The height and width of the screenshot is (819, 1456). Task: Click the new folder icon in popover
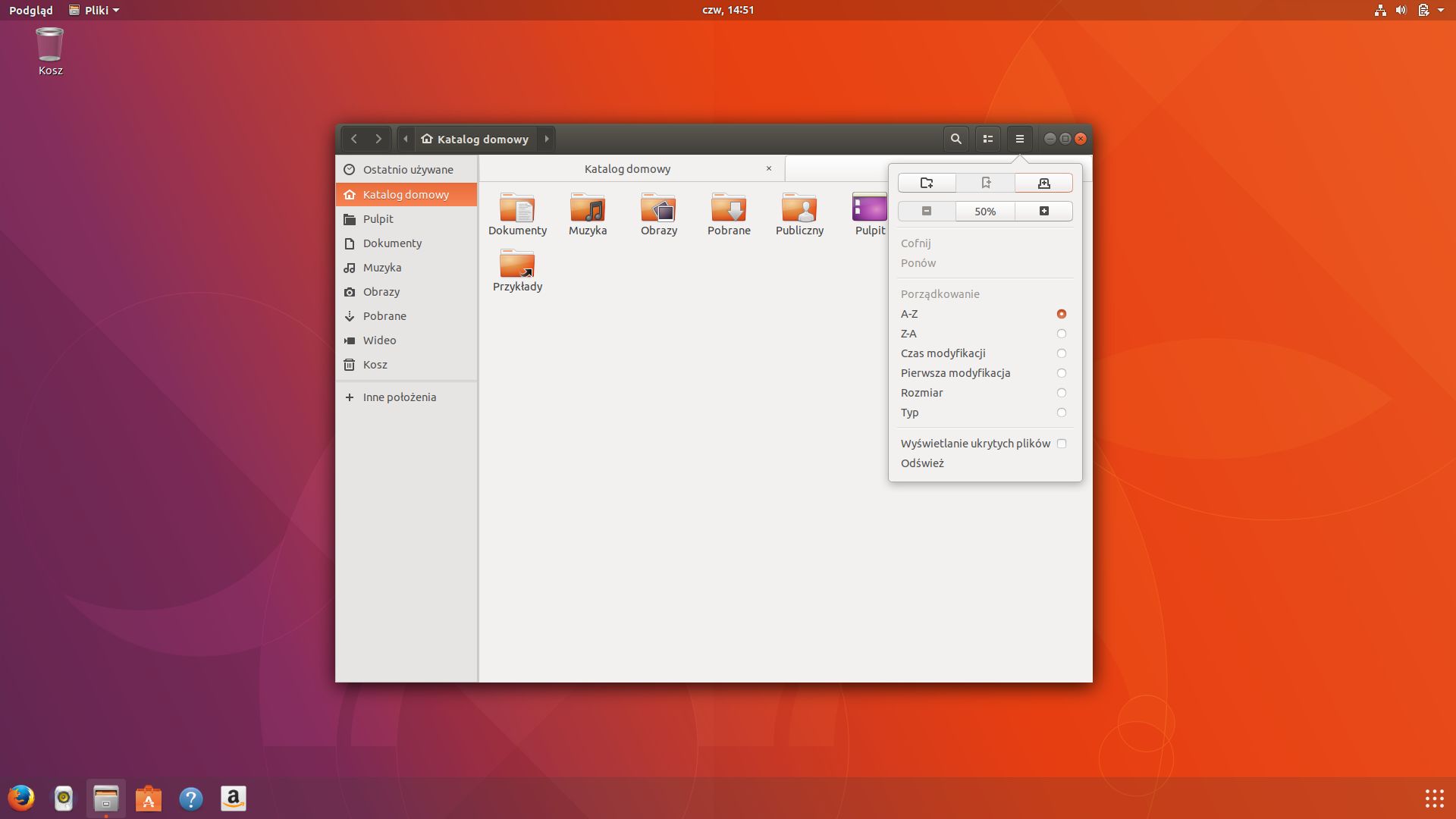926,183
